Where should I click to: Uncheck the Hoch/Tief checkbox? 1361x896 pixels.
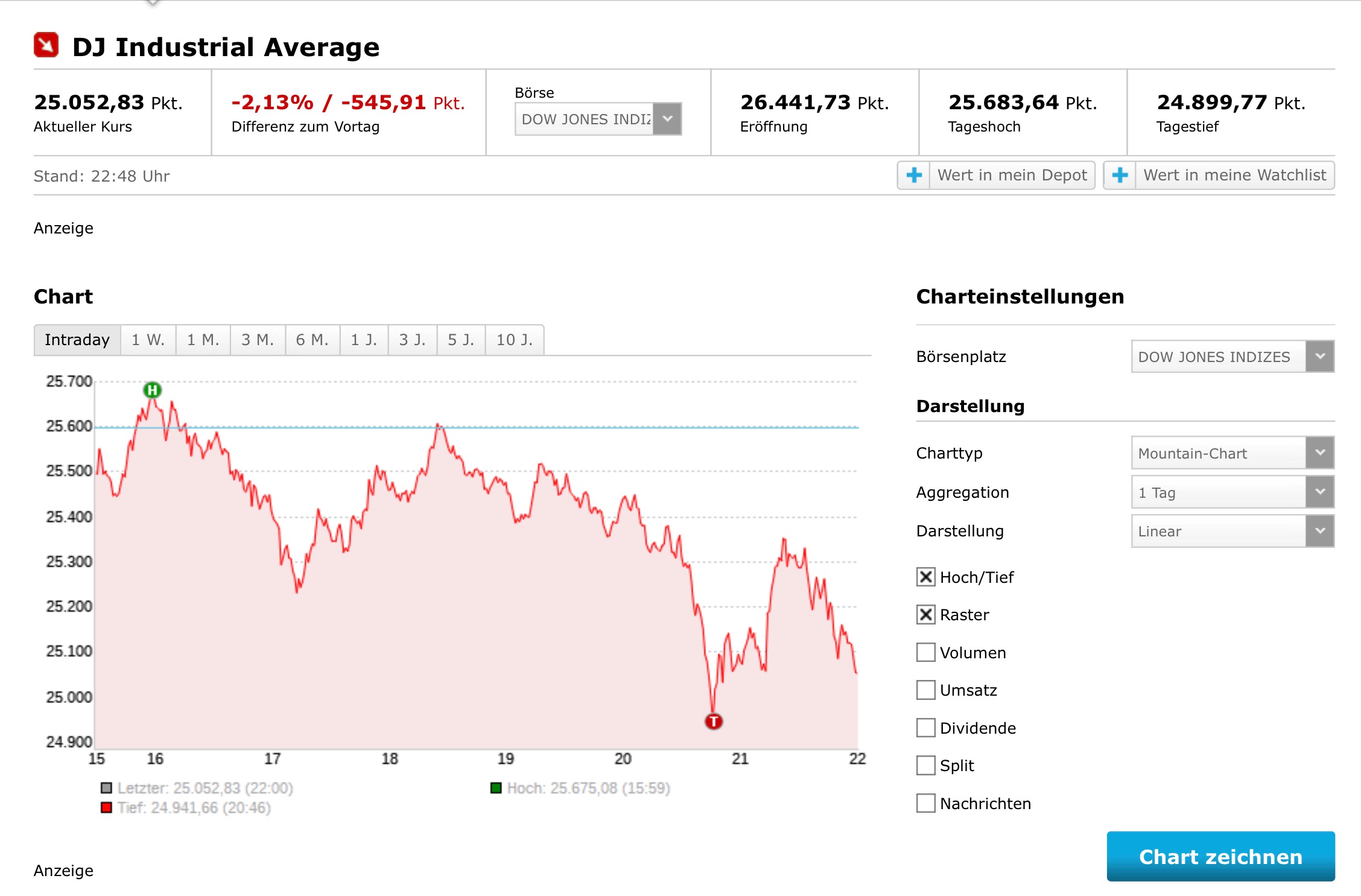point(925,577)
